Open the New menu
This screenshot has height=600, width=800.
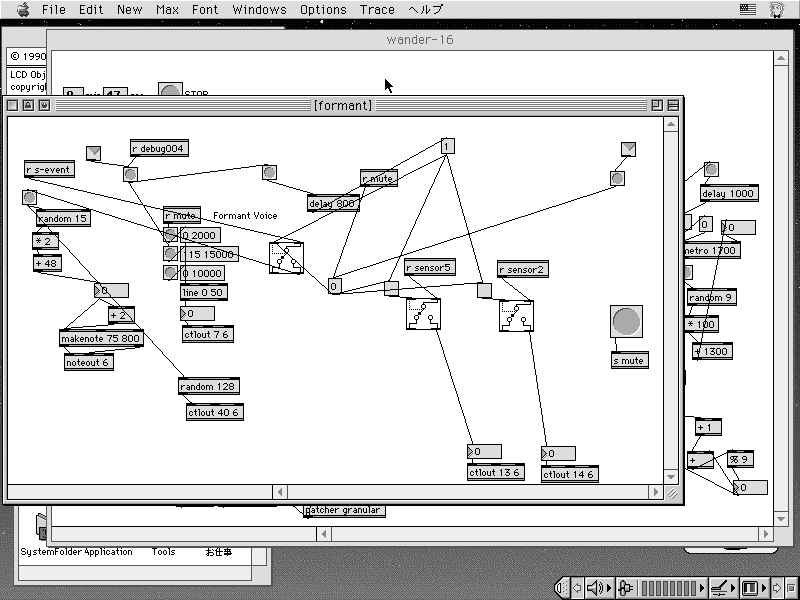coord(130,10)
